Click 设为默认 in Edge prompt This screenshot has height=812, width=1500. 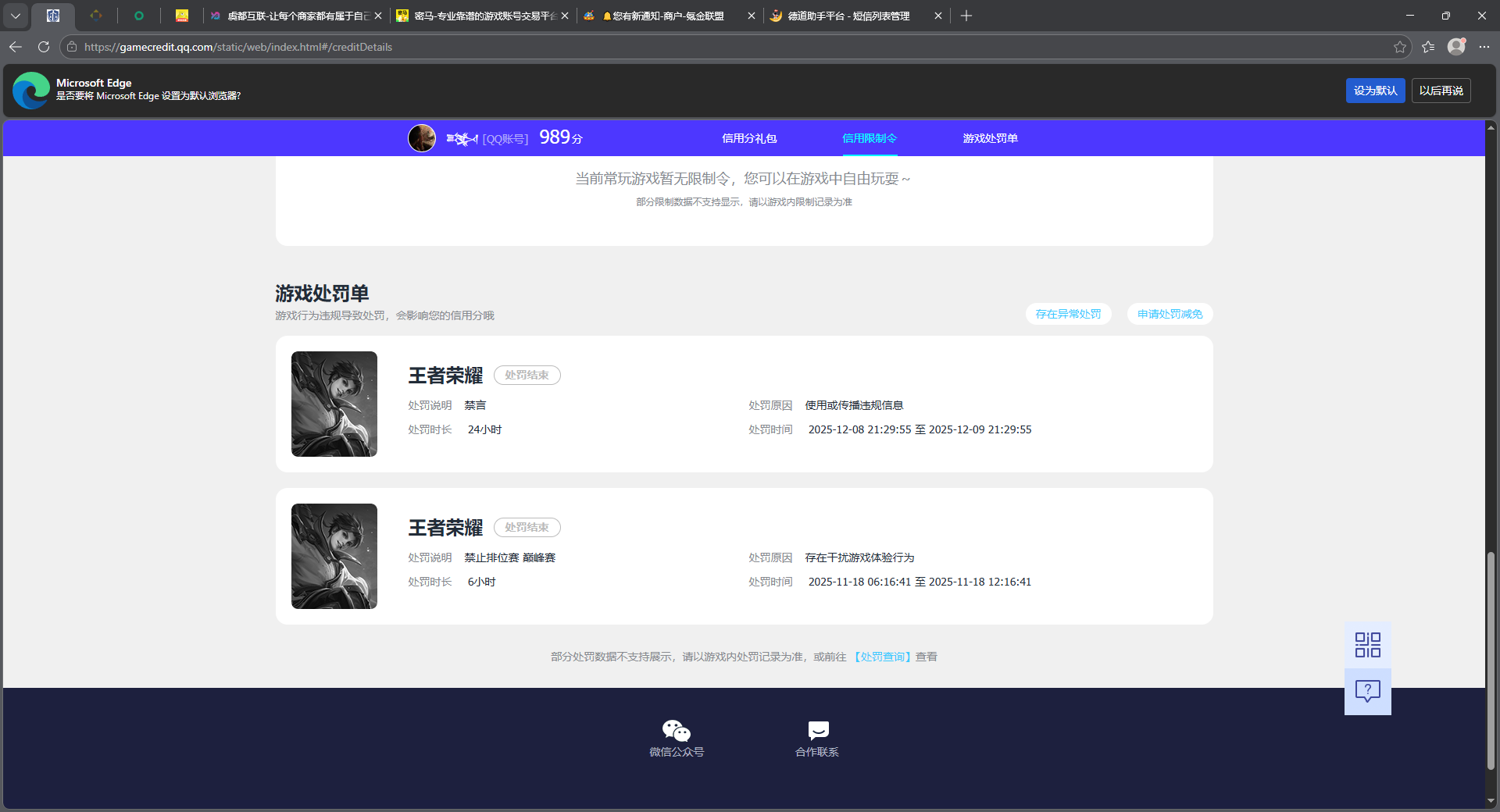(1374, 91)
